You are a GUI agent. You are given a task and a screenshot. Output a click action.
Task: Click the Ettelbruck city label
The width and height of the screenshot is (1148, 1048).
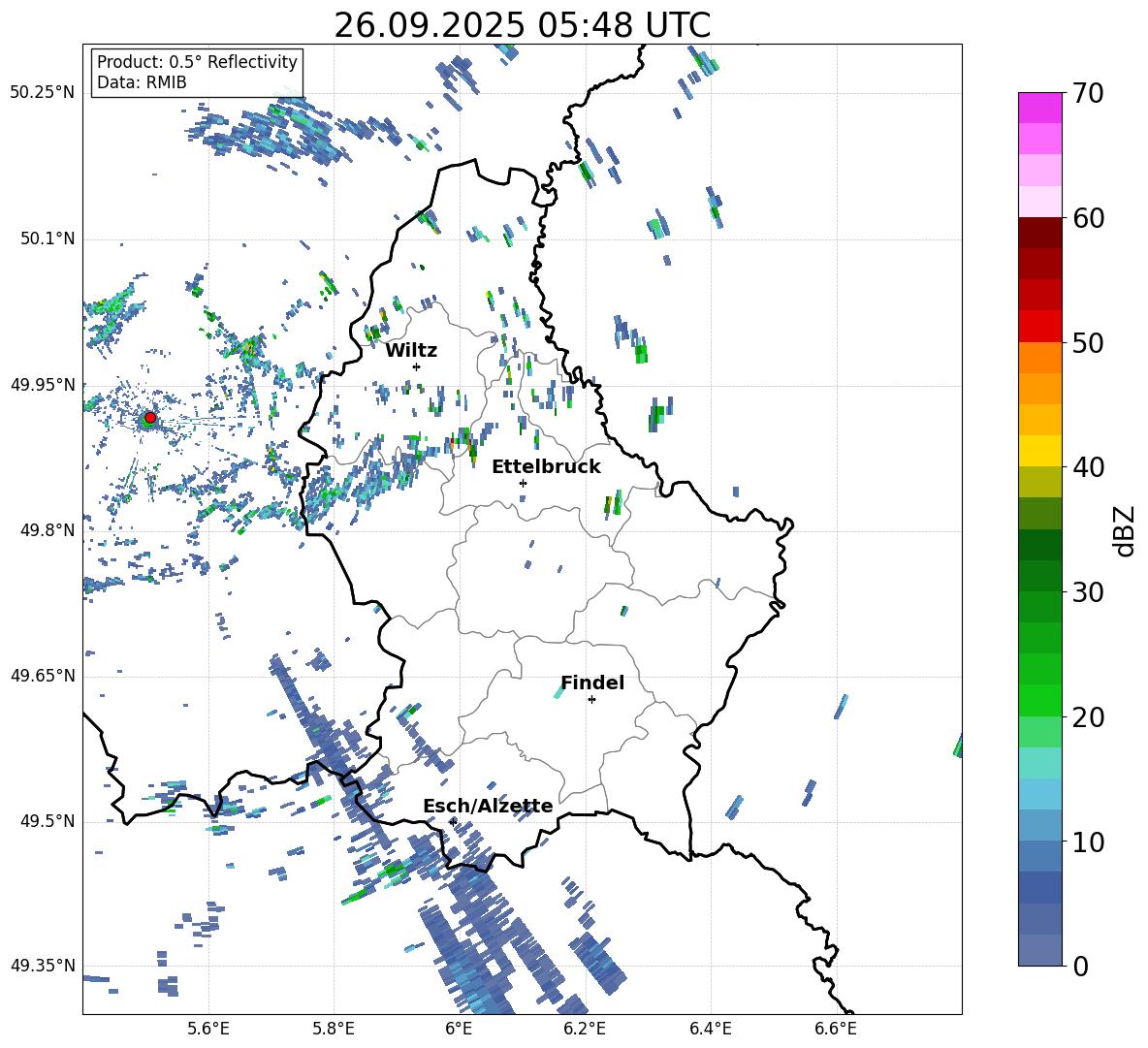(546, 467)
